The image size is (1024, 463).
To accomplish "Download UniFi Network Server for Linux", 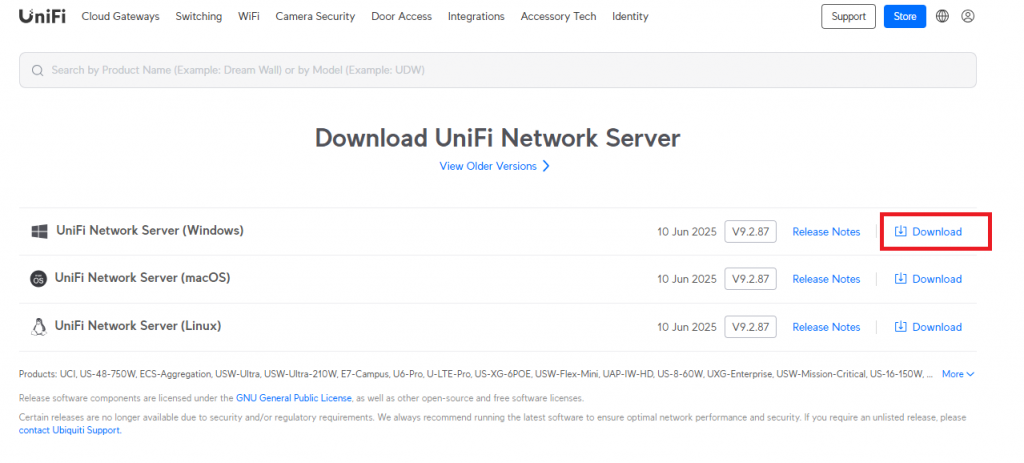I will (928, 327).
